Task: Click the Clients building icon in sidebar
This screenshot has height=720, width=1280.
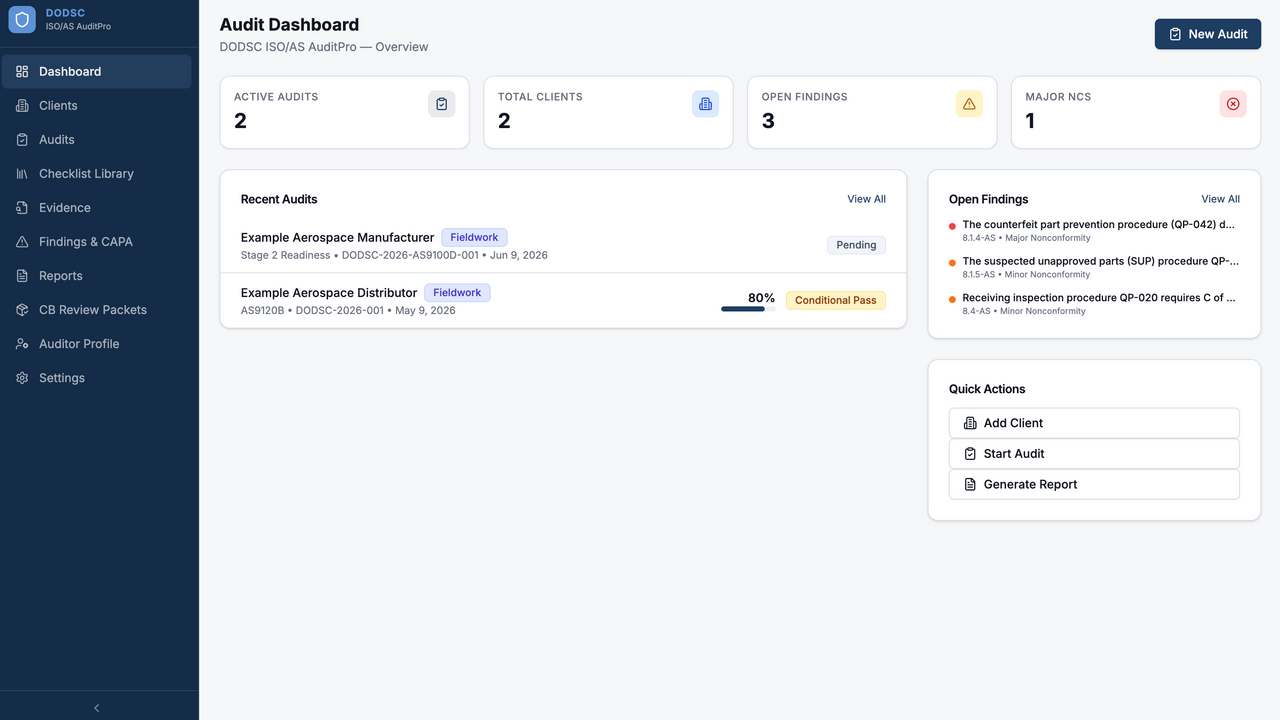Action: coord(22,106)
